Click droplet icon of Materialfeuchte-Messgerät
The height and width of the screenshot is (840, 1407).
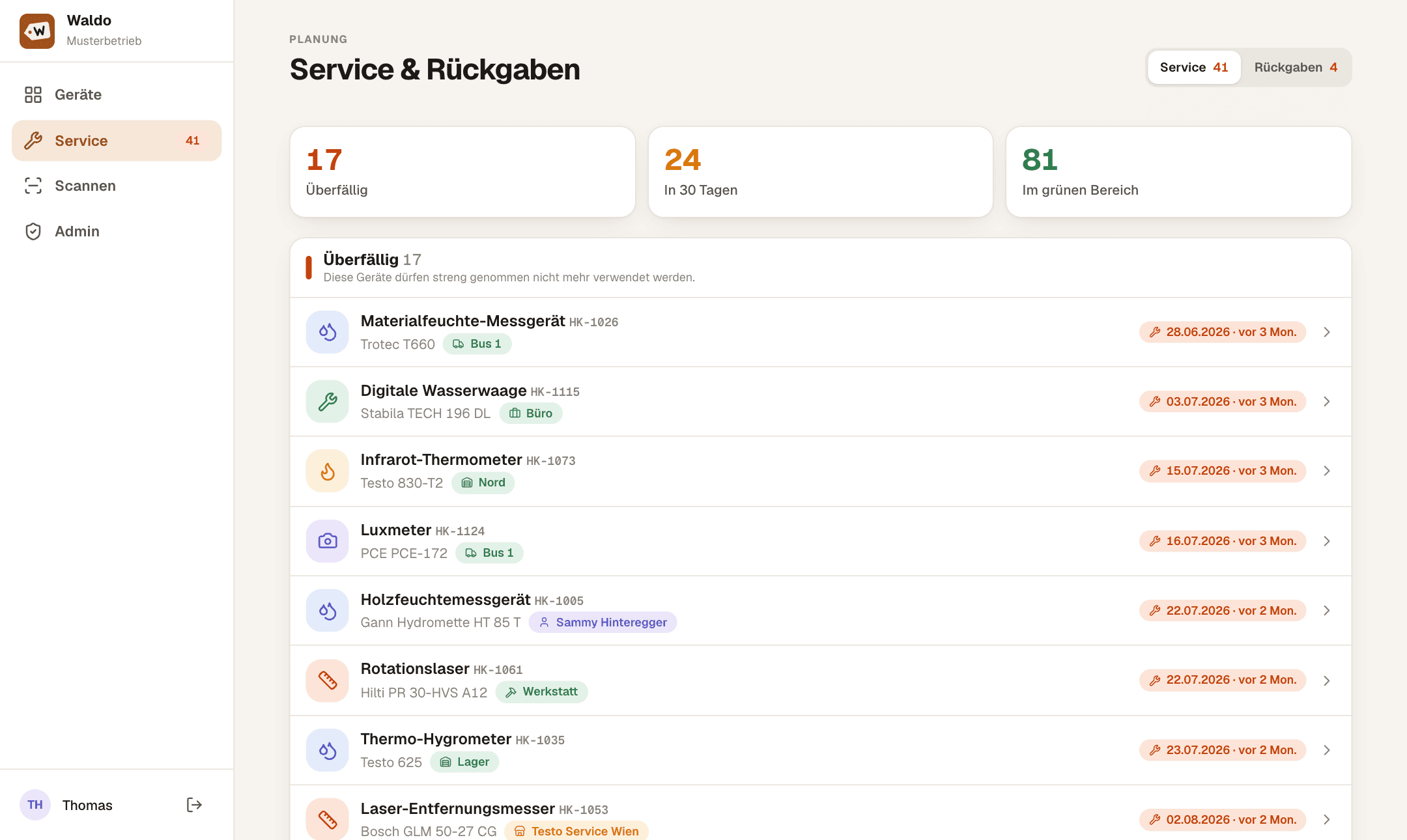point(328,332)
